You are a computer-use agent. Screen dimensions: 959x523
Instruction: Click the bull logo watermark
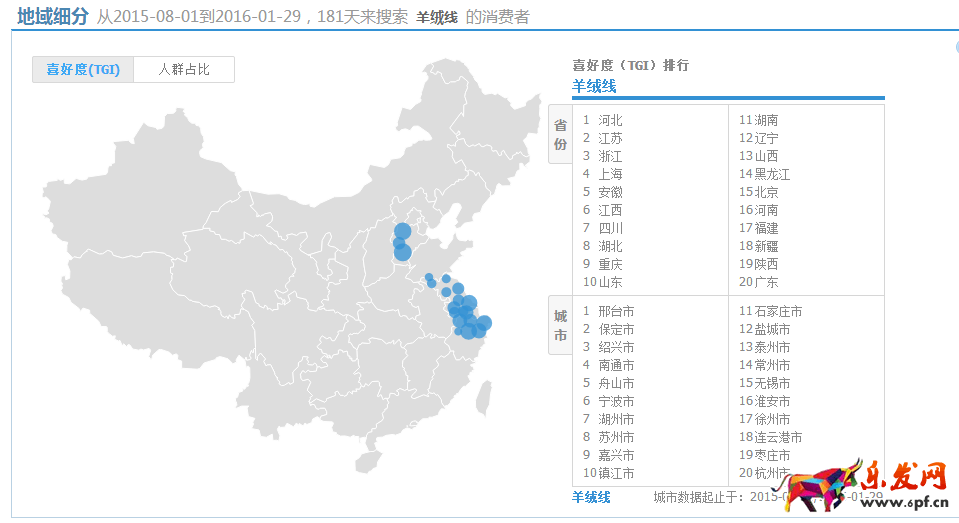pyautogui.click(x=830, y=485)
